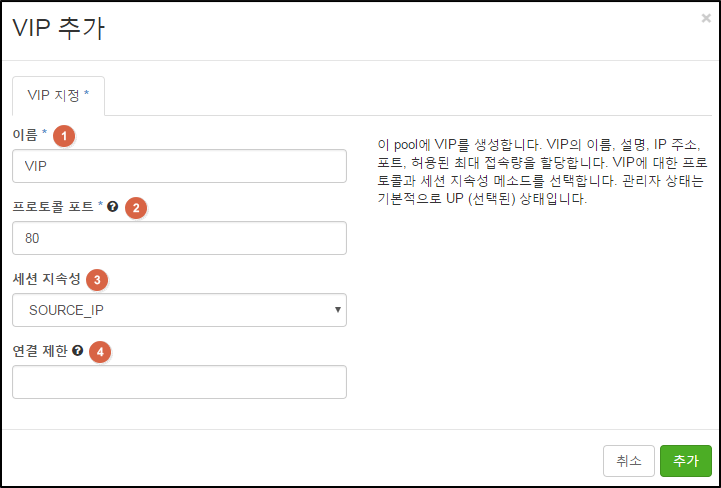Screen dimensions: 721x488
Task: Open the 세션 지속성 SOURCE_IP dropdown
Action: click(179, 310)
